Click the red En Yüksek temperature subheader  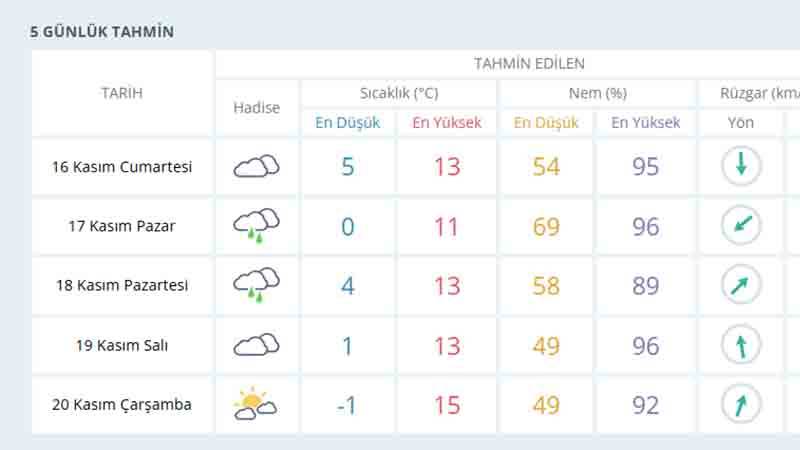coord(447,123)
